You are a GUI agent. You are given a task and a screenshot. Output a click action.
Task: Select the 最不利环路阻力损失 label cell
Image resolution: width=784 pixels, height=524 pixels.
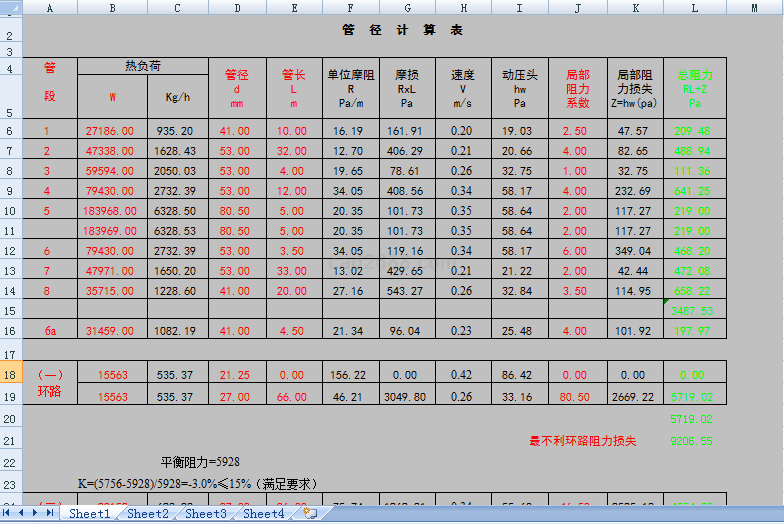click(592, 441)
